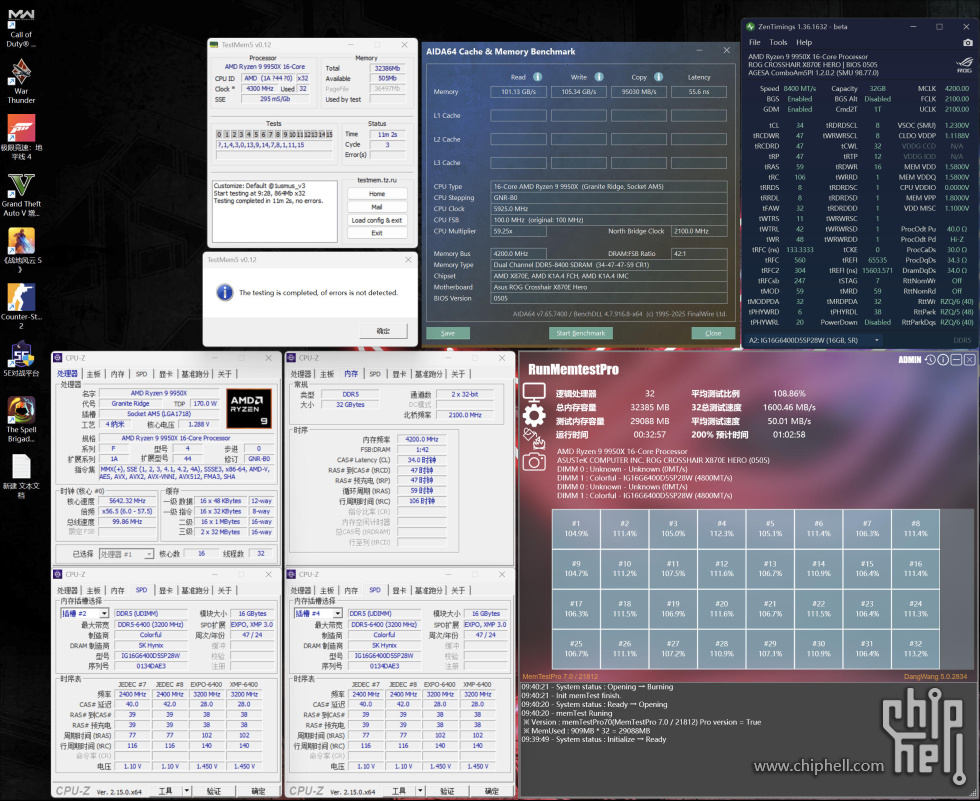Open the 极限竞速:地平线4 desktop icon
This screenshot has width=980, height=801.
[x=21, y=137]
